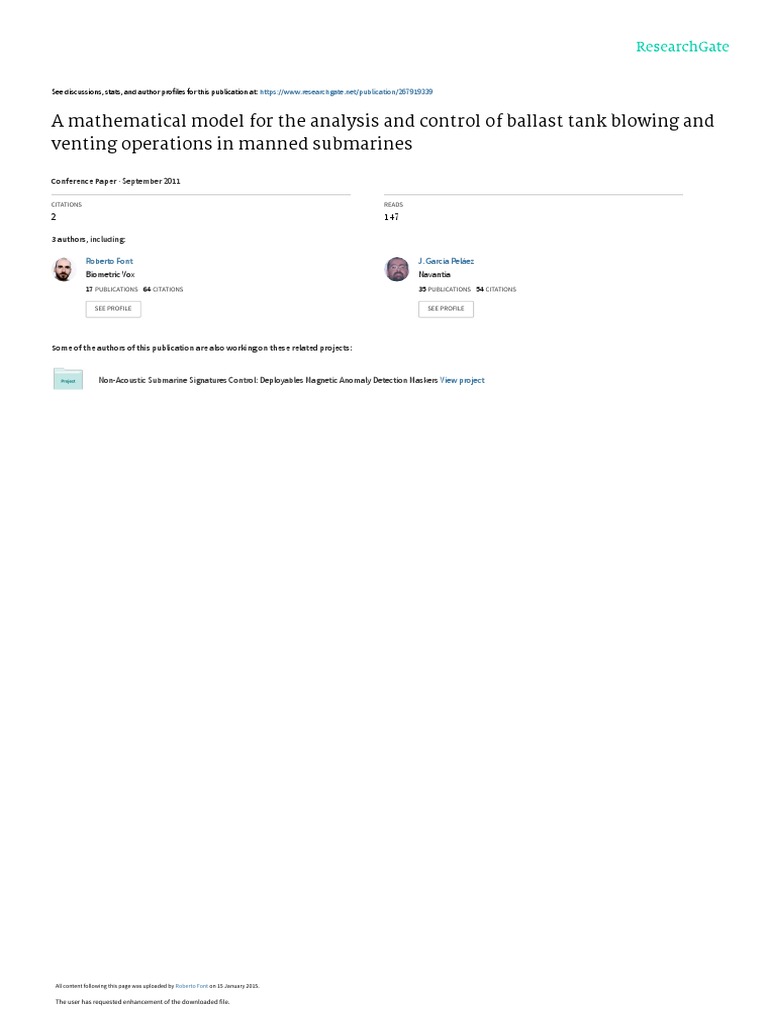The image size is (768, 1024).
Task: Click Roberto Font's profile photo
Action: pyautogui.click(x=63, y=269)
